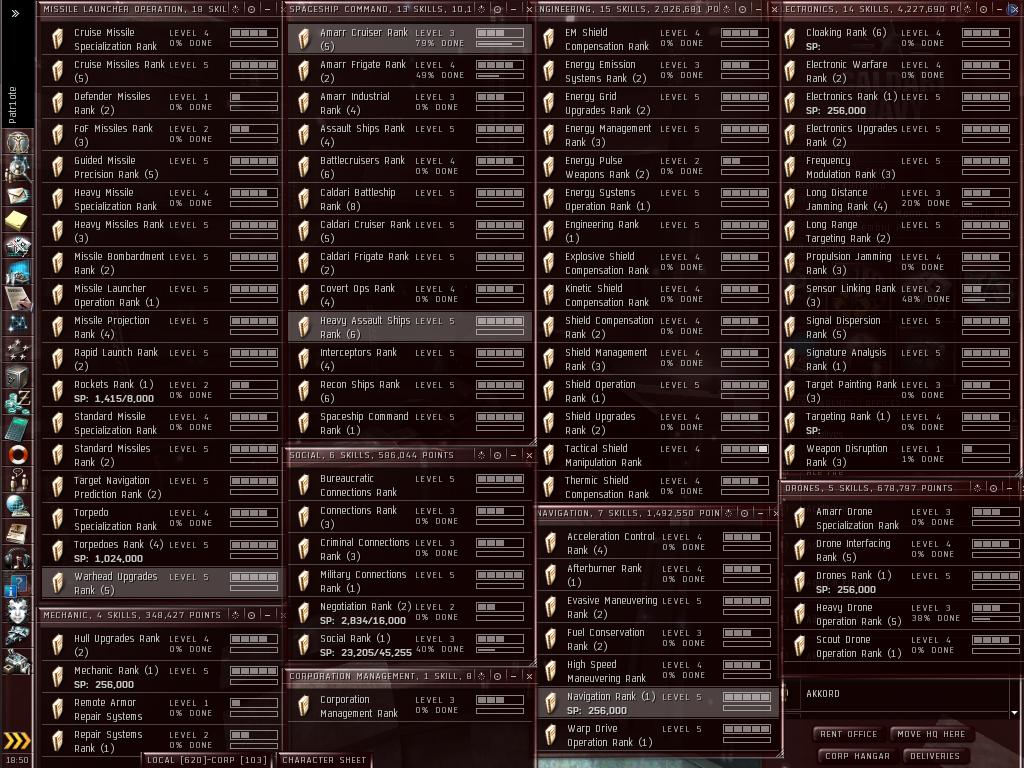
Task: Select Long Distance Jamming skill row
Action: (901, 199)
